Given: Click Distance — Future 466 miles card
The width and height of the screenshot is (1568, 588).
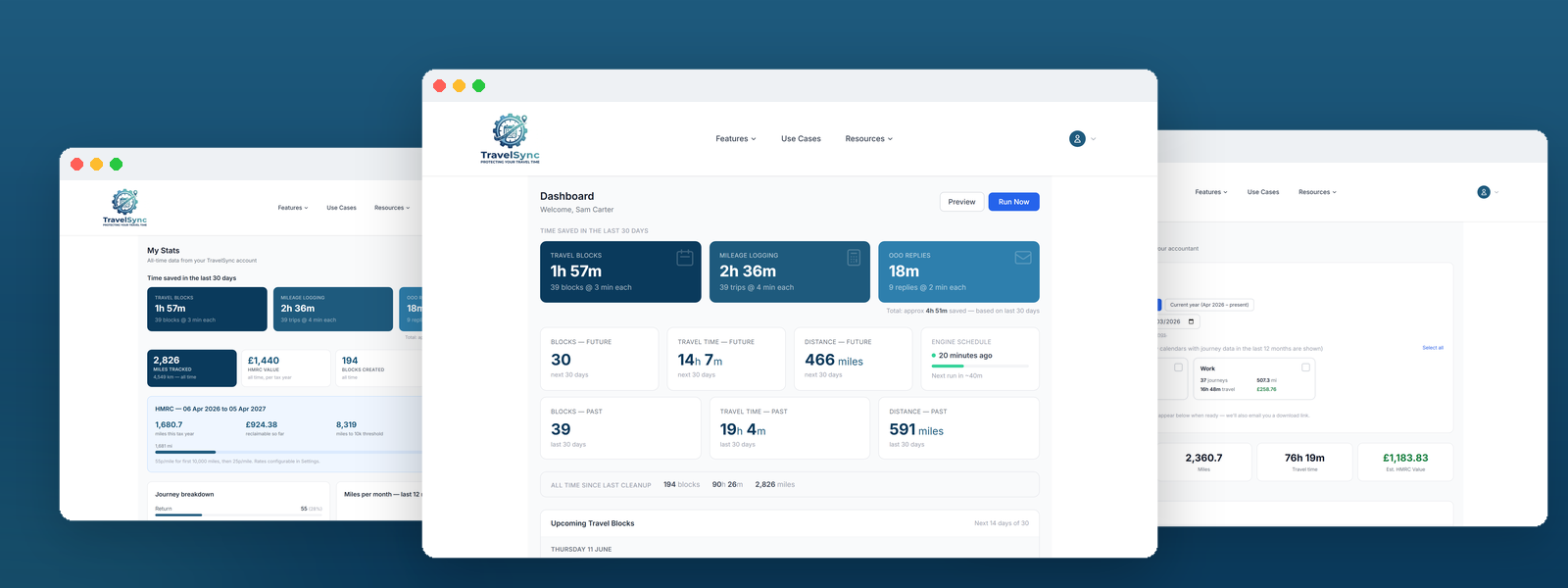Looking at the screenshot, I should 853,359.
